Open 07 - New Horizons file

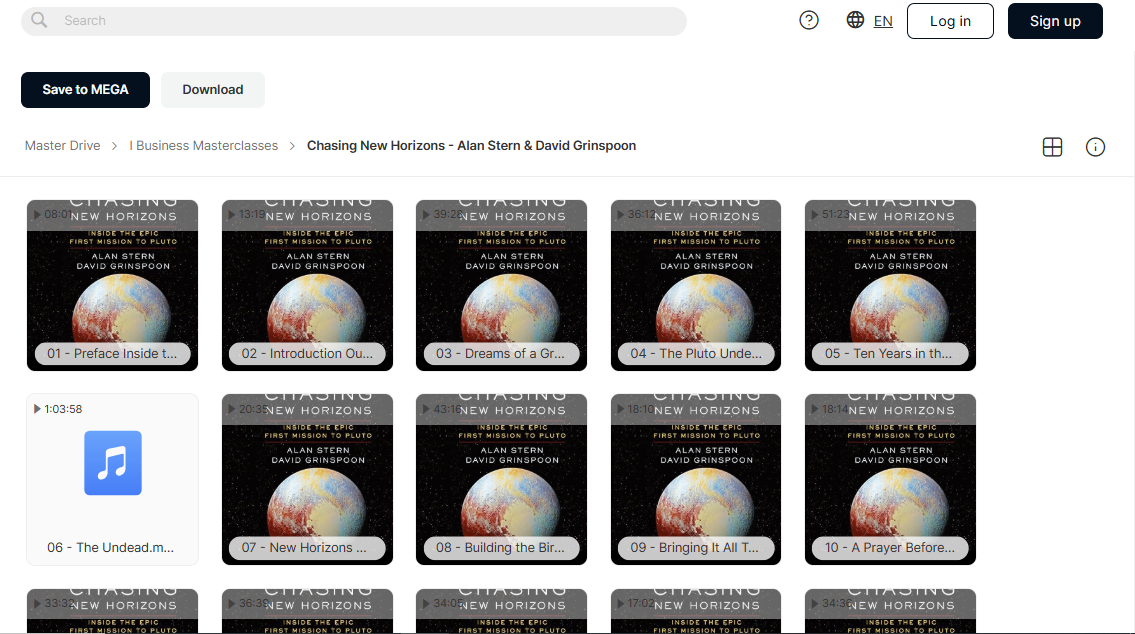pos(308,479)
